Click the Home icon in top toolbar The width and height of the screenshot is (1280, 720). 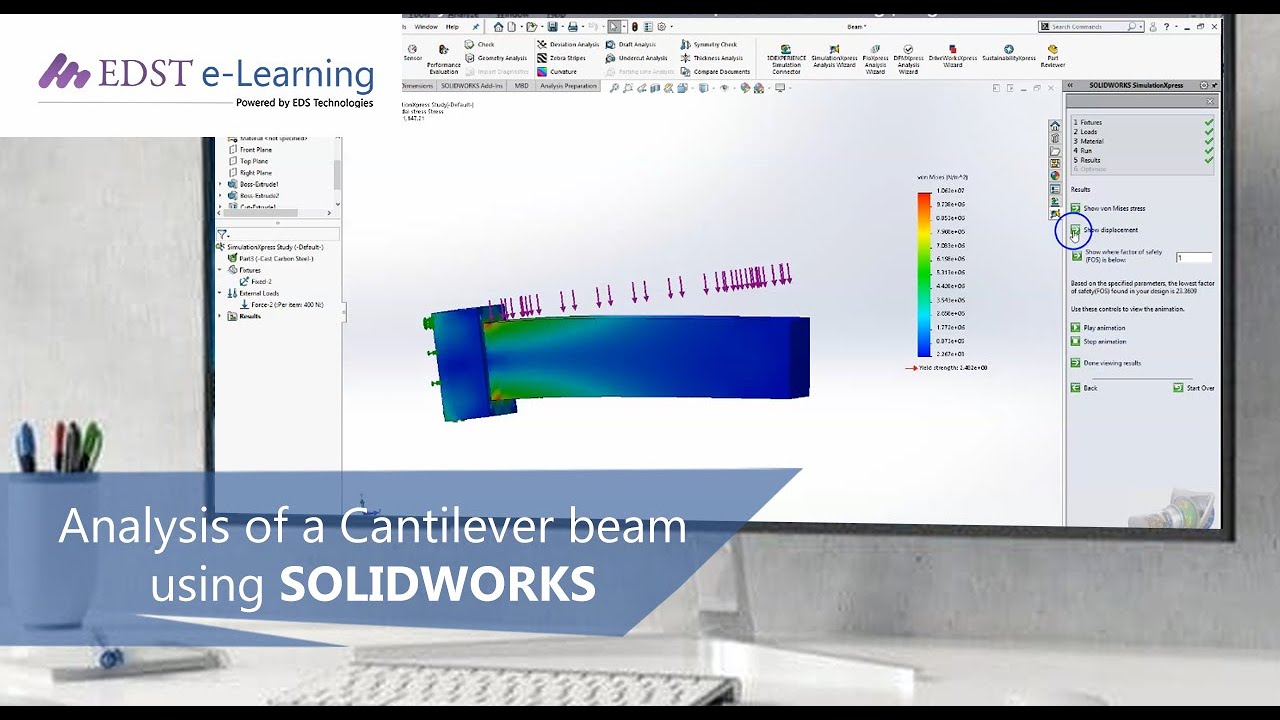click(498, 27)
